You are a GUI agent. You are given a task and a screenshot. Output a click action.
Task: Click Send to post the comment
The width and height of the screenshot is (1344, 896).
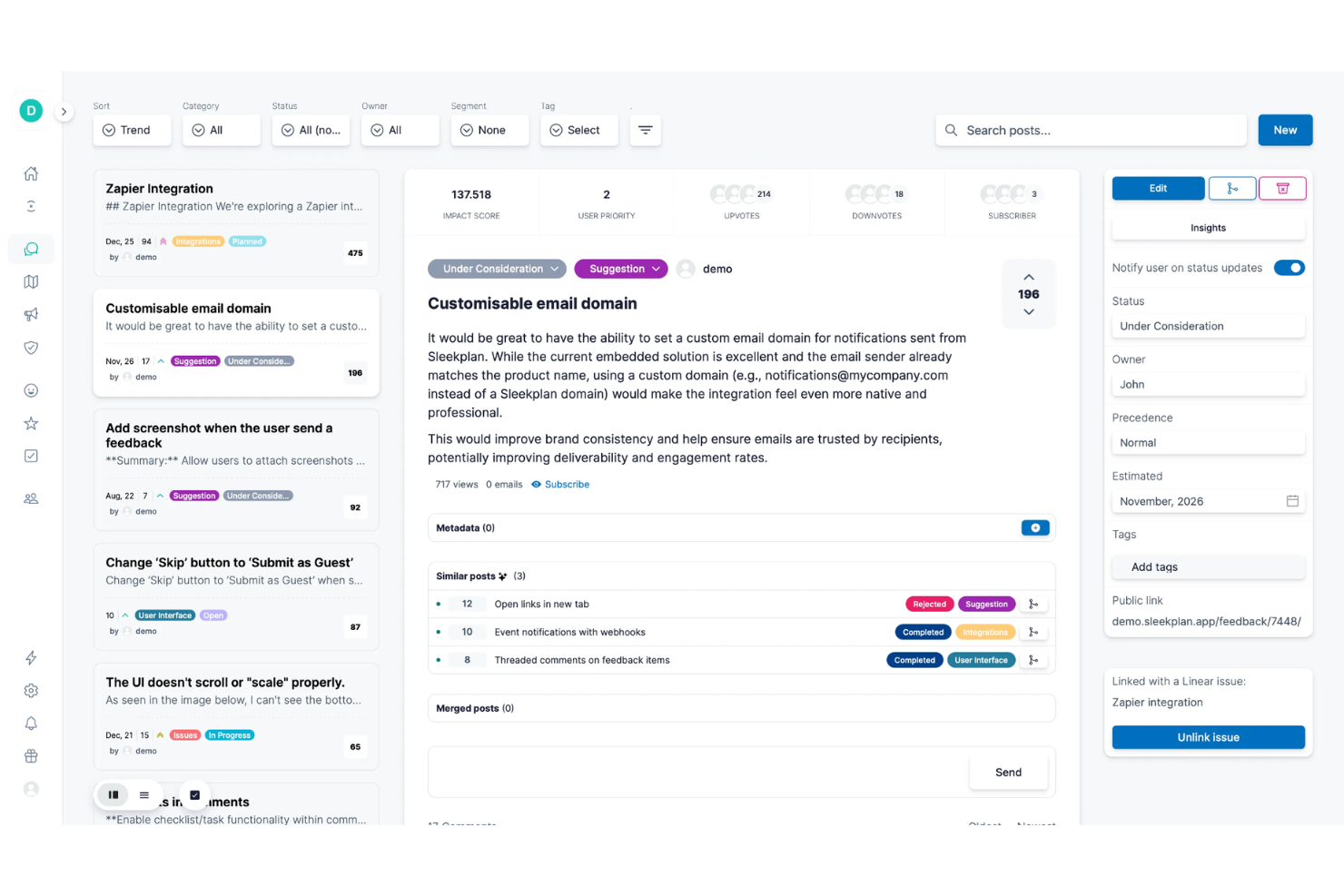click(1008, 773)
